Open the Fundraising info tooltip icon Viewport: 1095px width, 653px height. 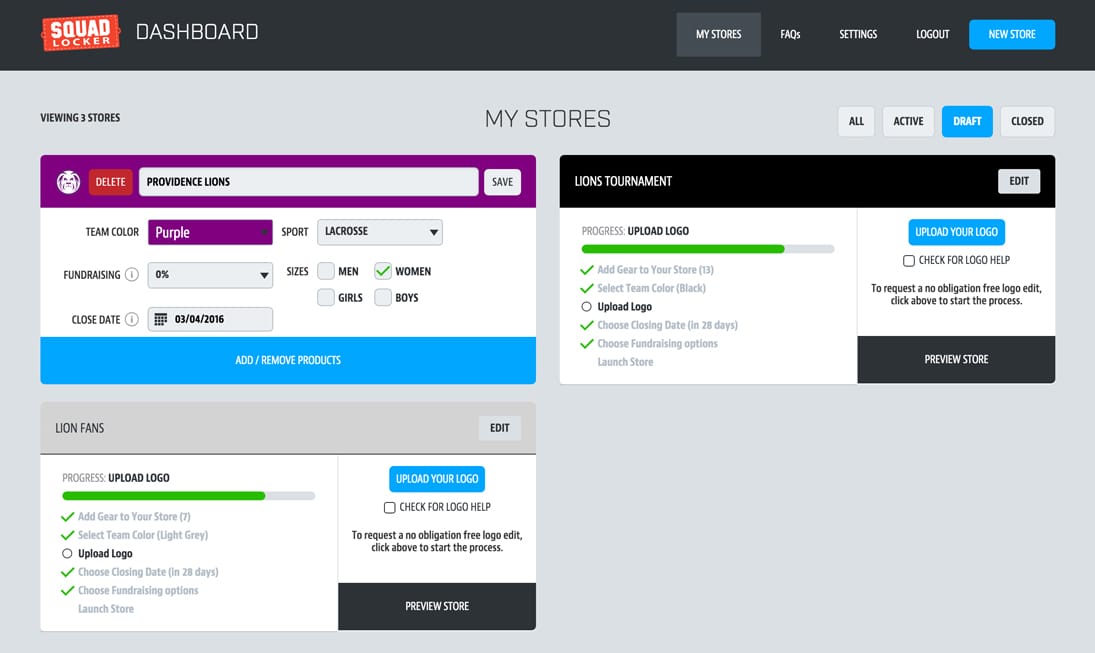131,274
